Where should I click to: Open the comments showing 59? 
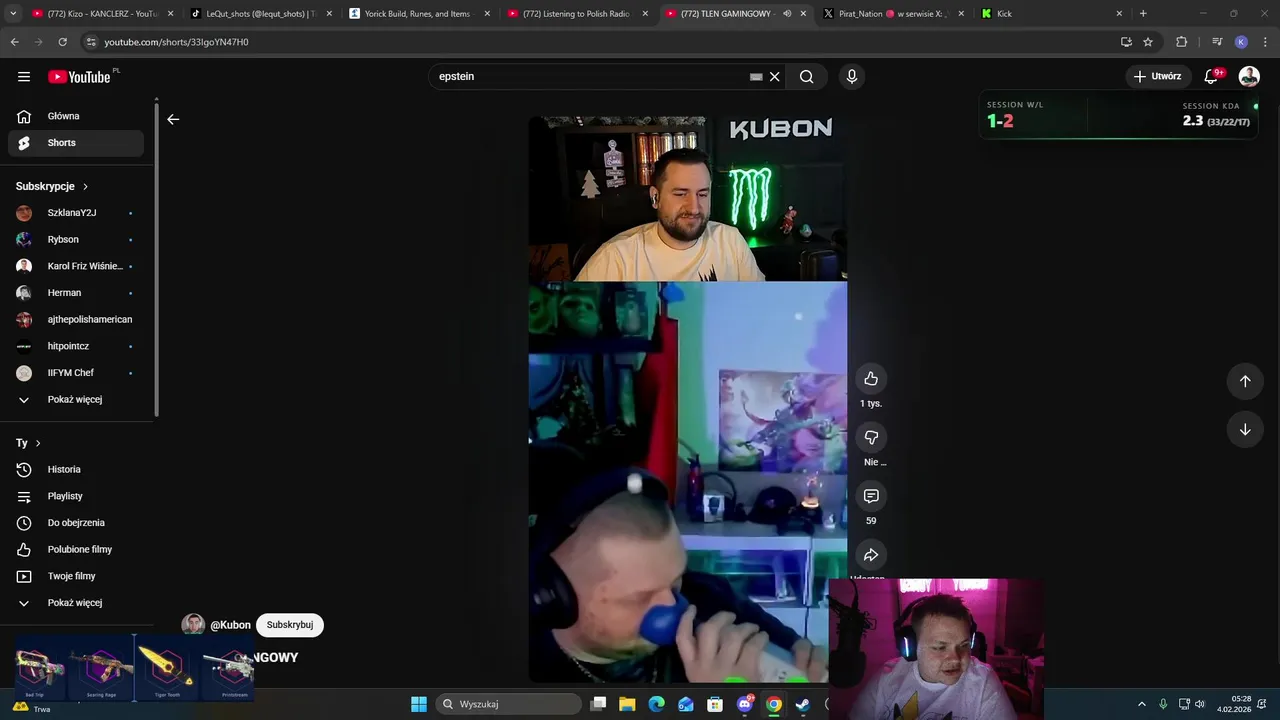point(871,496)
